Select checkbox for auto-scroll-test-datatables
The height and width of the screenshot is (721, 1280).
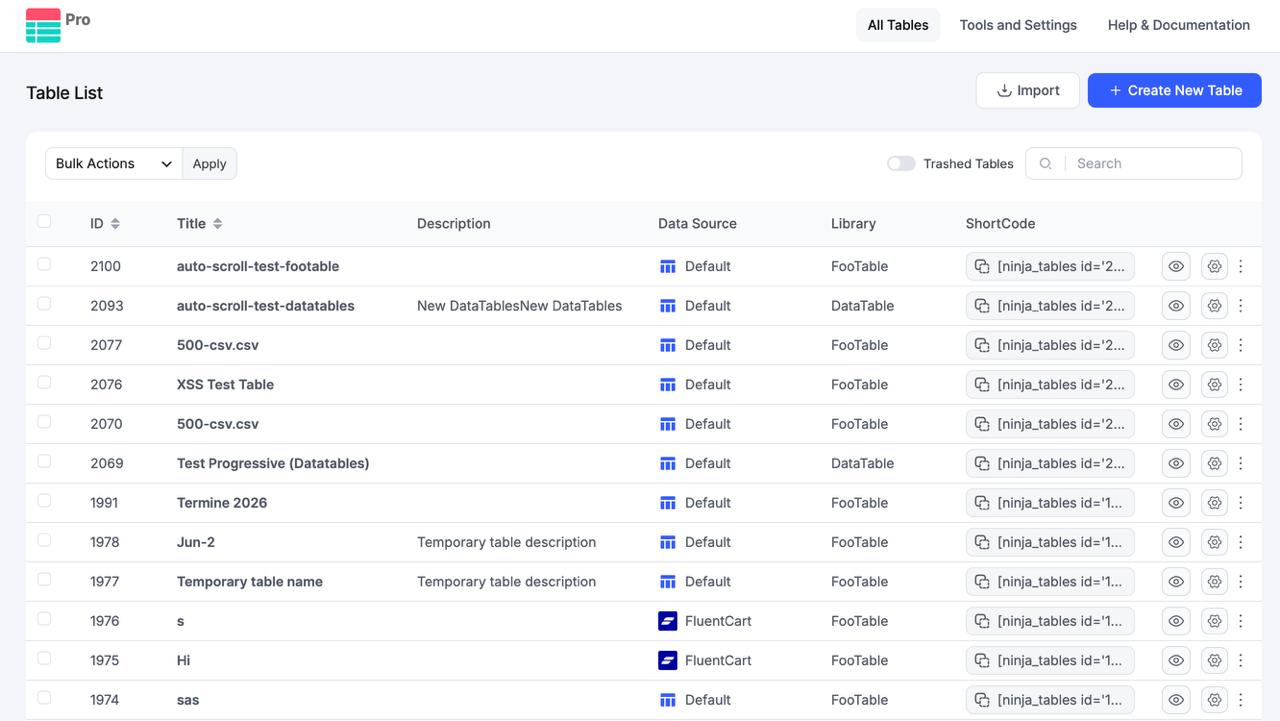click(x=44, y=303)
